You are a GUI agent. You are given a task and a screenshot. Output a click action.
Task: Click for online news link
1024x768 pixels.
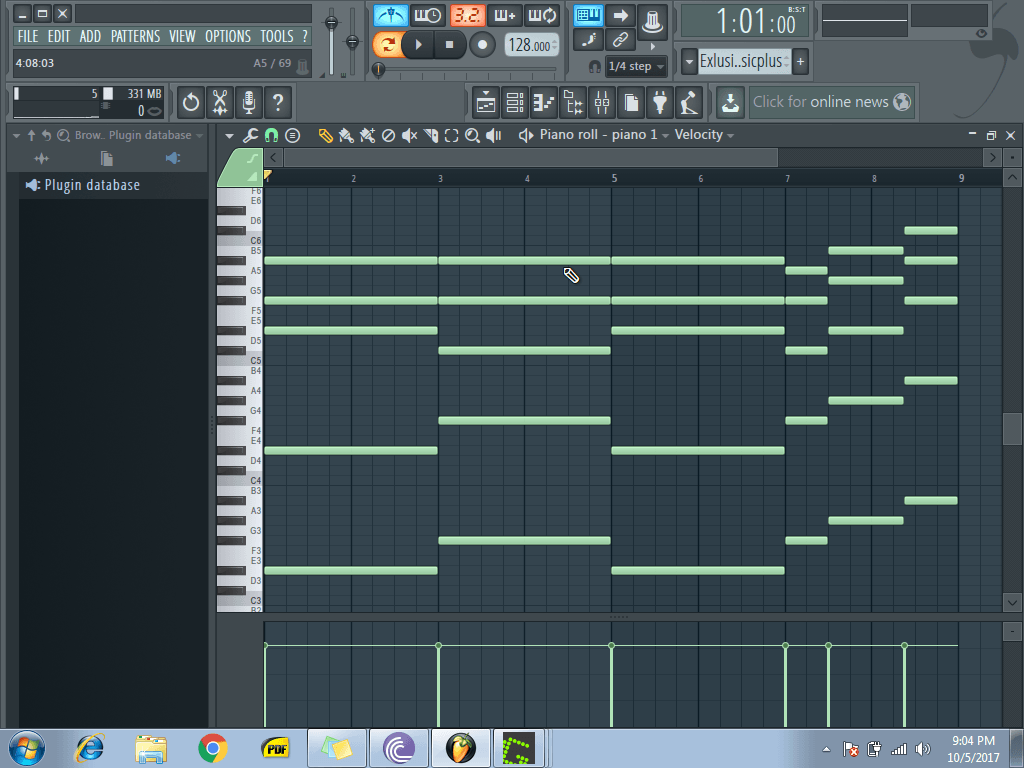[x=820, y=102]
